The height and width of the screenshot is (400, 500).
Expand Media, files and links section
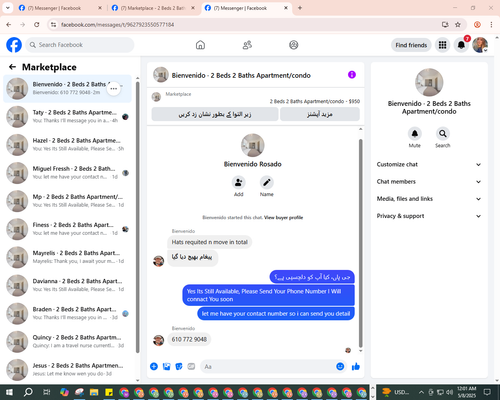[x=429, y=199]
